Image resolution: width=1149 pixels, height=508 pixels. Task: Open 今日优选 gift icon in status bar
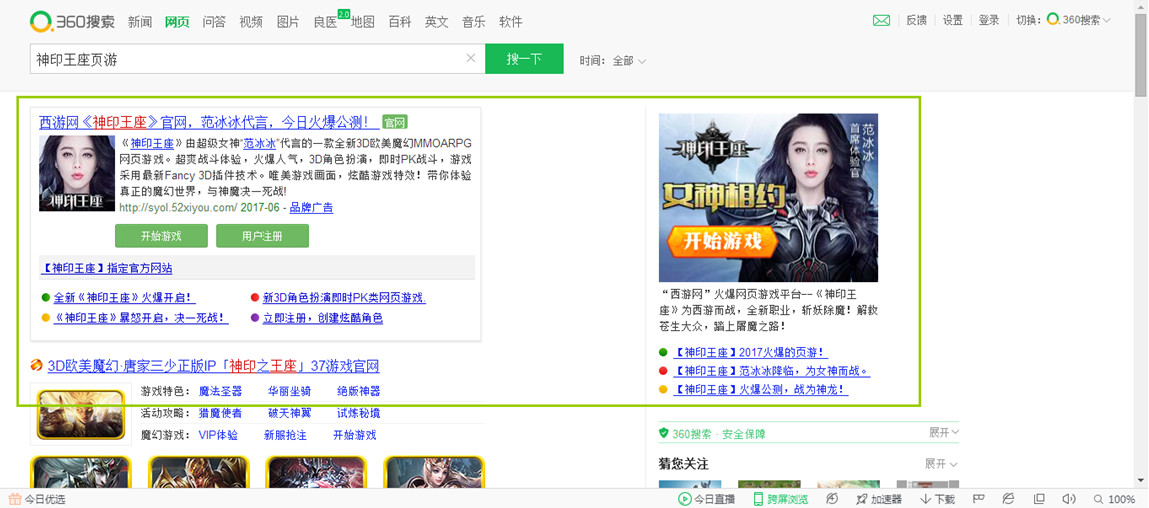(14, 499)
